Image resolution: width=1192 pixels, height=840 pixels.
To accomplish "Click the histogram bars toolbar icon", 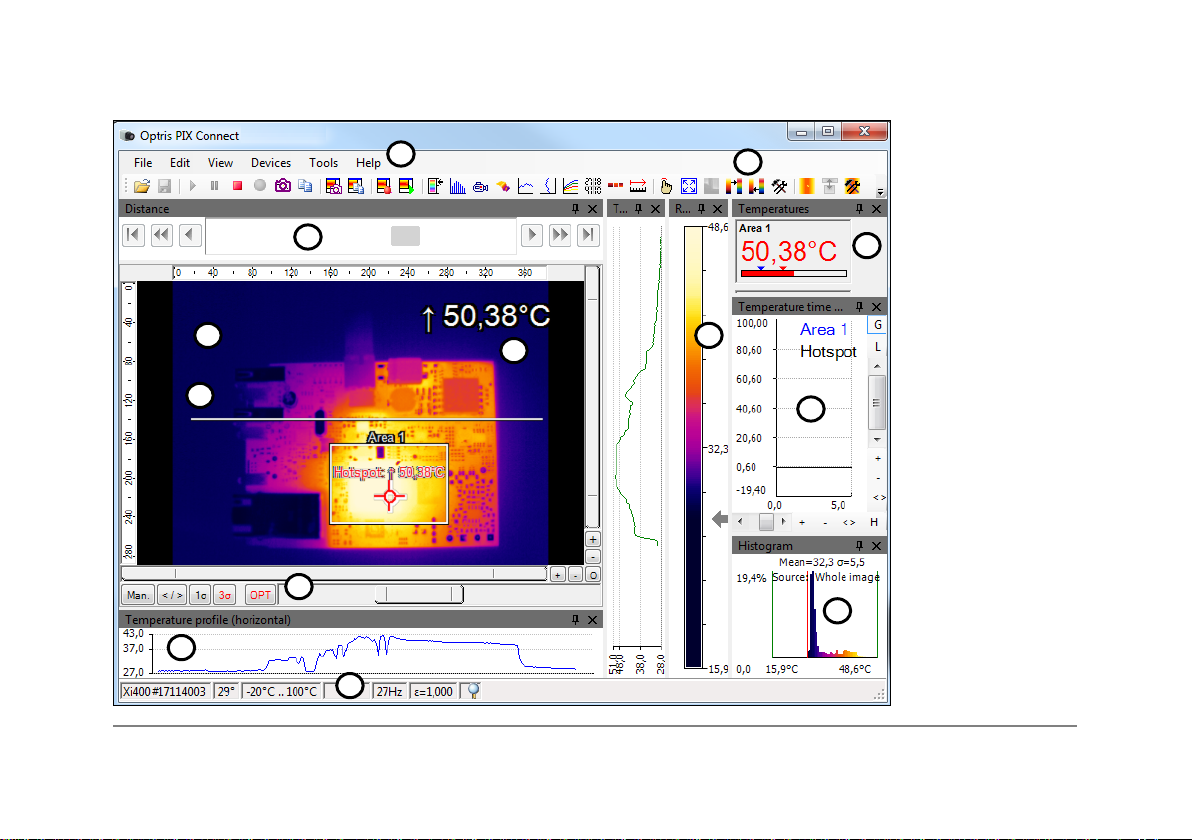I will coord(458,186).
